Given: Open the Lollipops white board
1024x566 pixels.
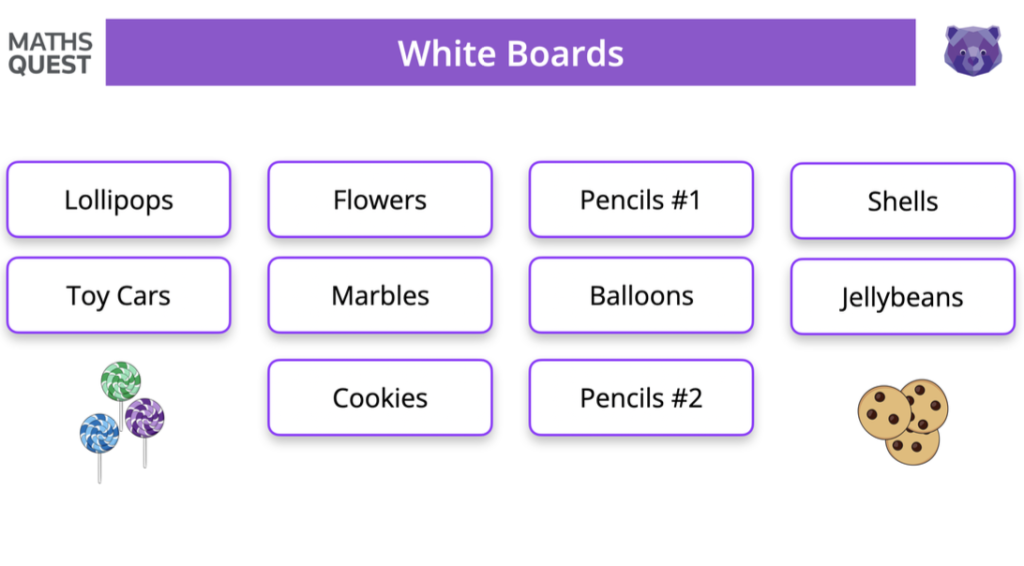Looking at the screenshot, I should (x=119, y=200).
